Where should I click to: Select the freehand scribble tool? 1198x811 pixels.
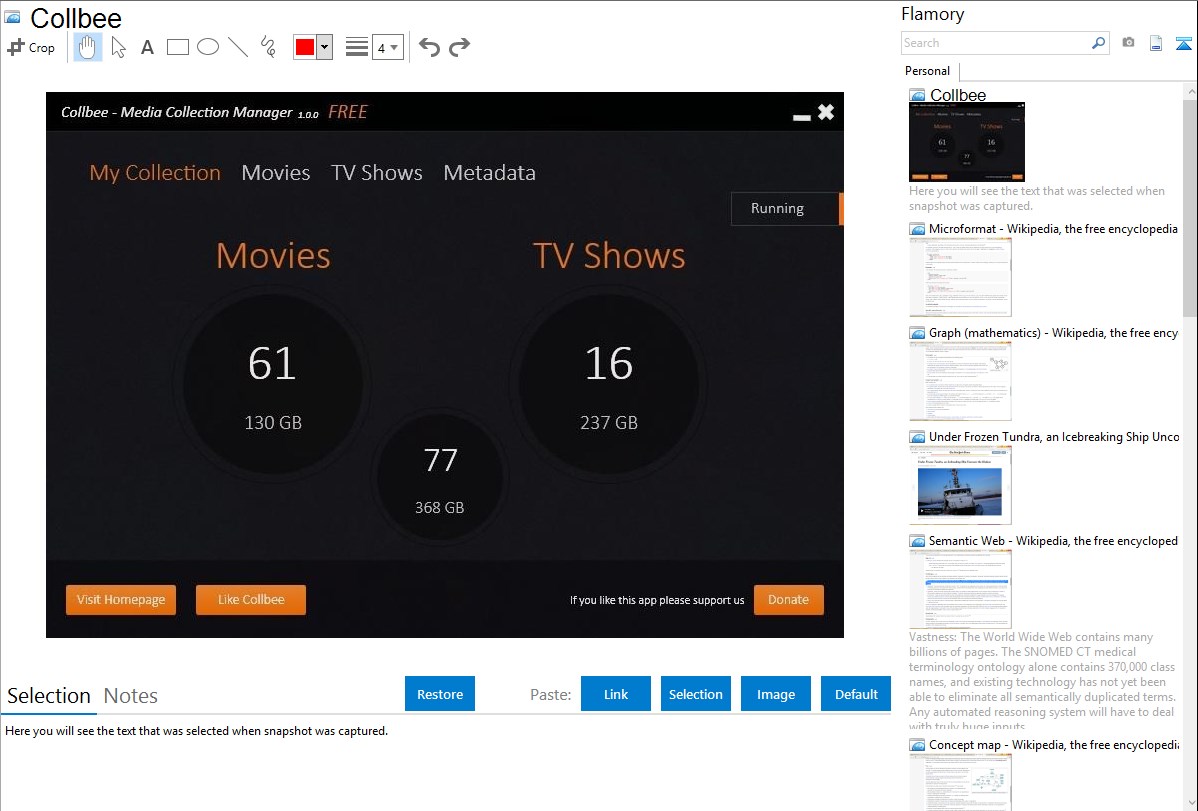(x=268, y=47)
